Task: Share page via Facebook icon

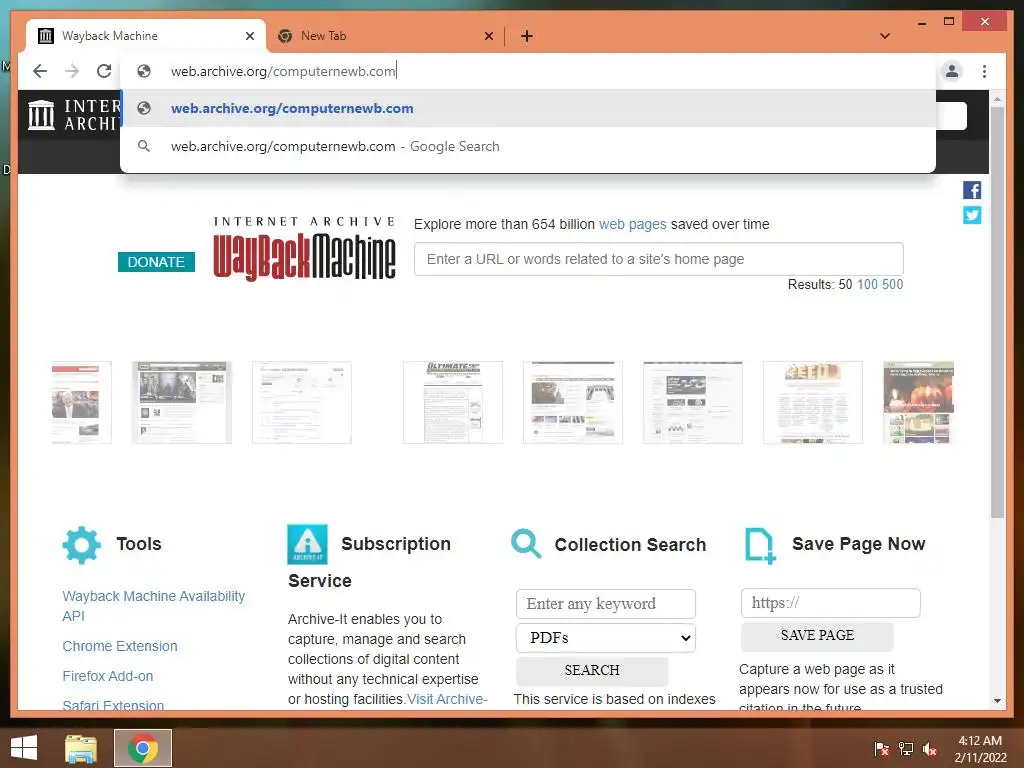Action: click(x=972, y=190)
